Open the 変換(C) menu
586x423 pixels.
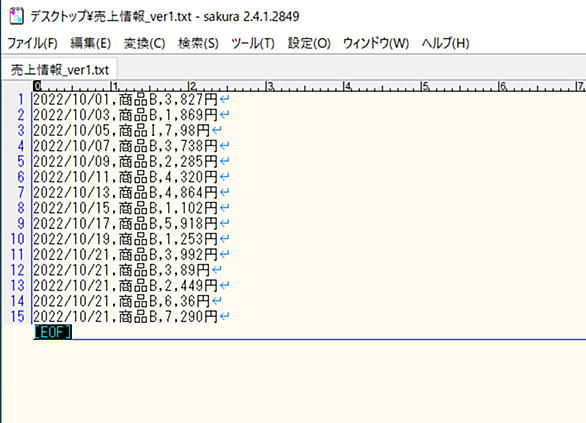tap(144, 43)
